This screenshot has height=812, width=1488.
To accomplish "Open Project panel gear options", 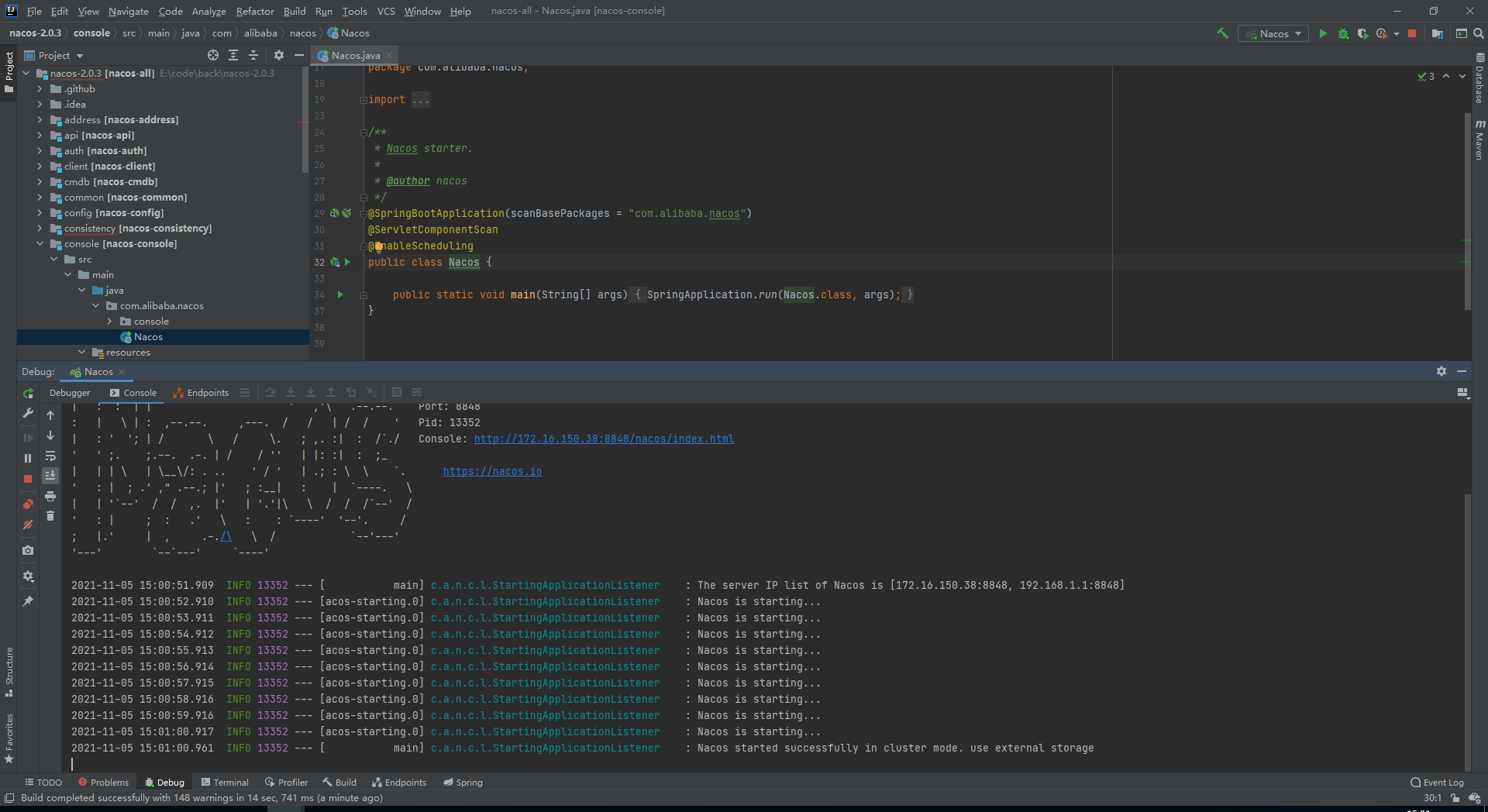I will pos(279,55).
